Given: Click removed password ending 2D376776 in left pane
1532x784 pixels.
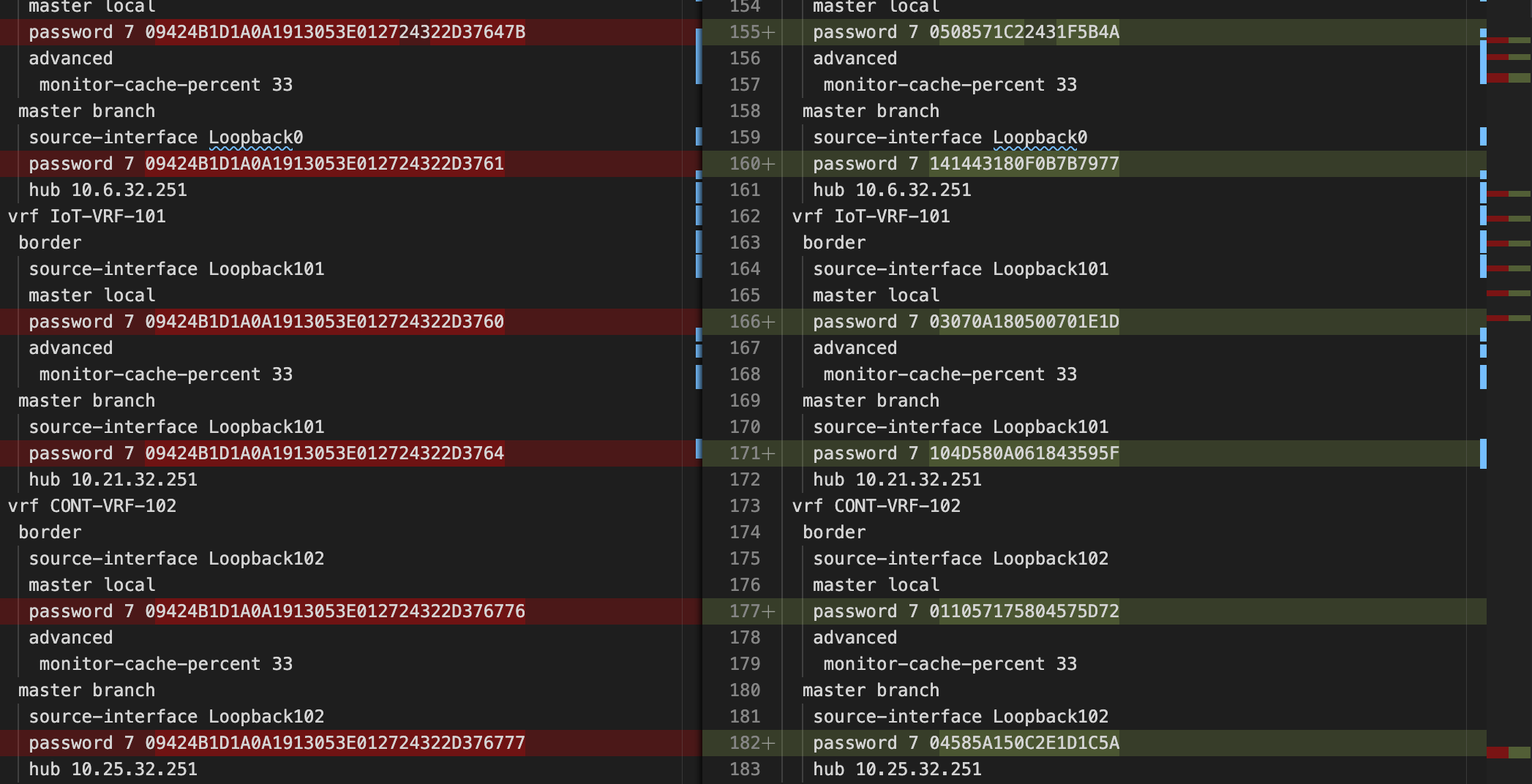Looking at the screenshot, I should click(335, 611).
